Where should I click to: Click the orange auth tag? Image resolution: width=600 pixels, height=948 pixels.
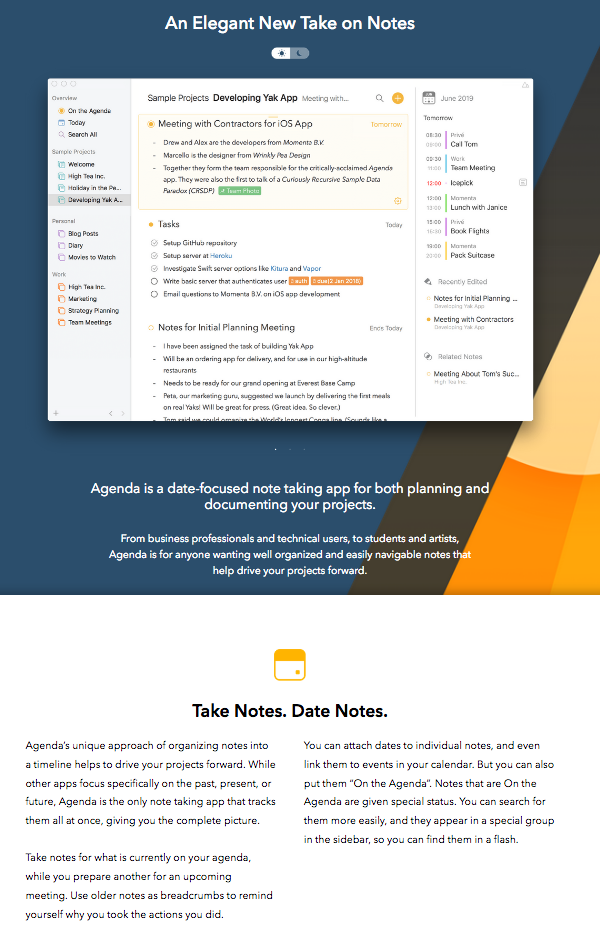(299, 281)
